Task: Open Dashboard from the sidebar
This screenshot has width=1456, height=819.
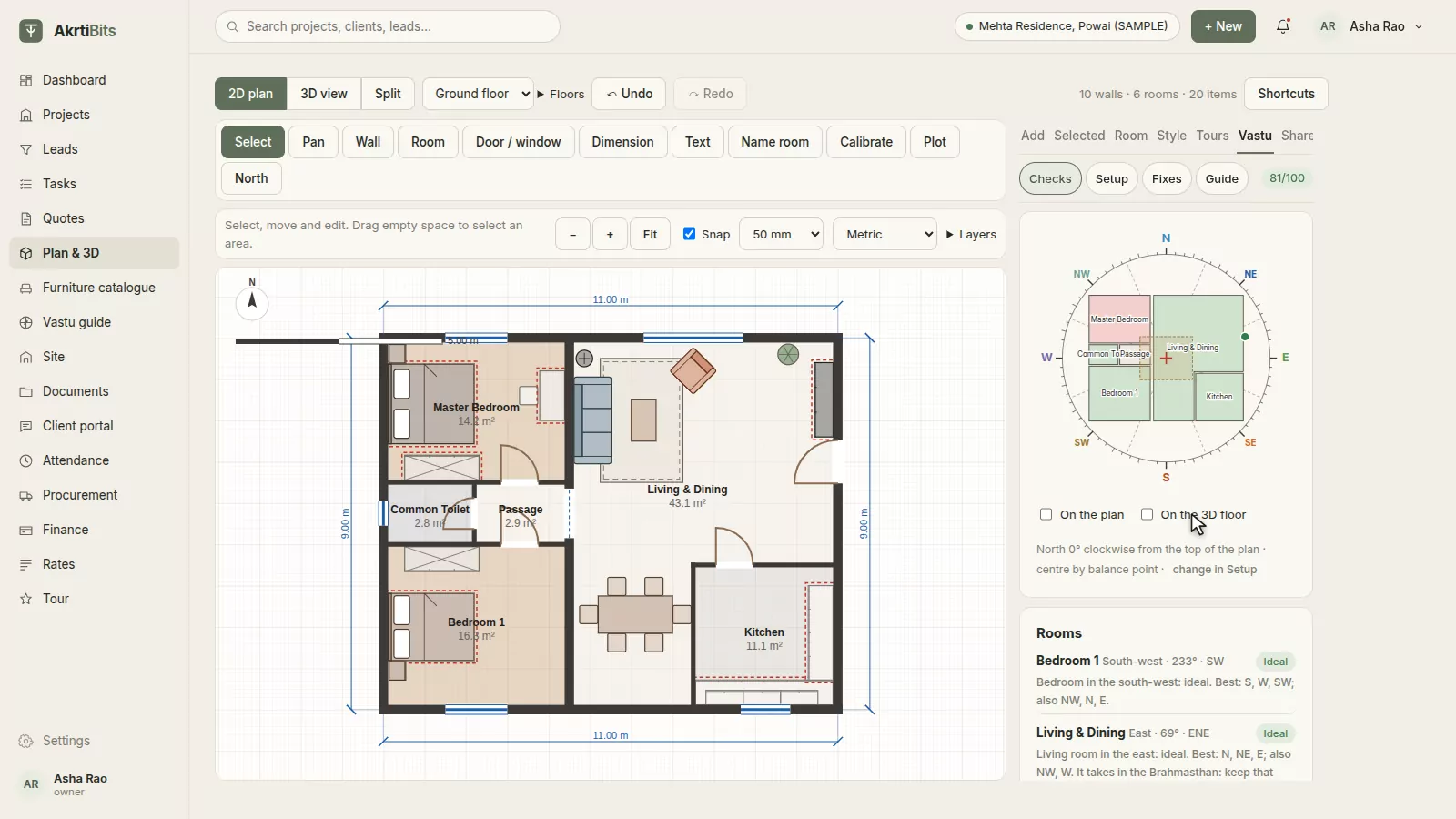Action: pos(95,80)
